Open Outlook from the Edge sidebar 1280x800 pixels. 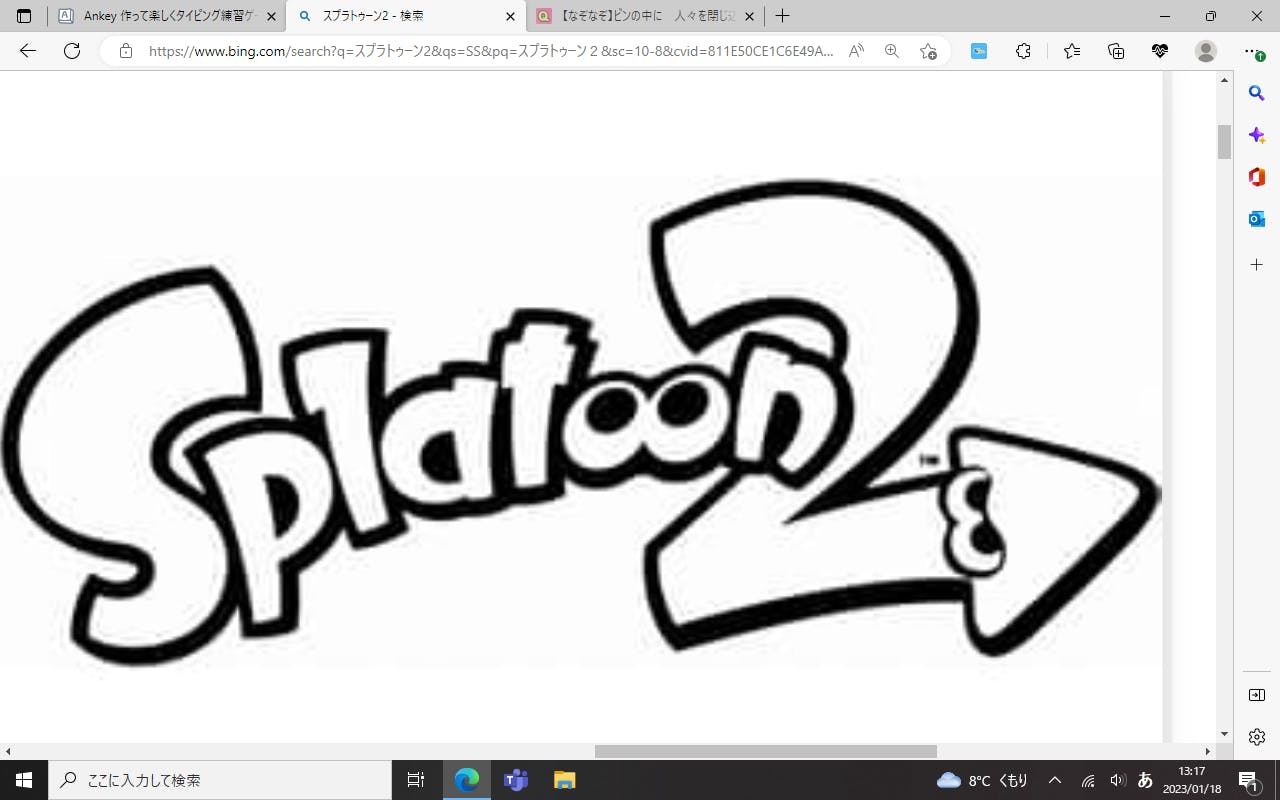tap(1257, 219)
